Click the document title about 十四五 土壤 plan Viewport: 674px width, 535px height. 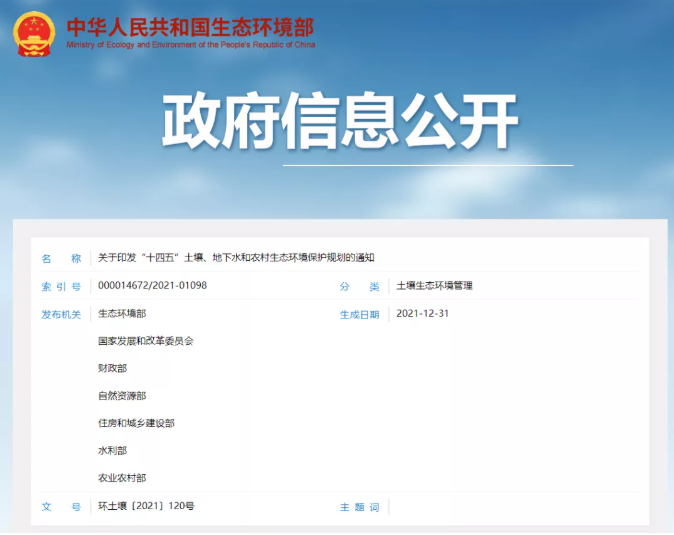[236, 258]
